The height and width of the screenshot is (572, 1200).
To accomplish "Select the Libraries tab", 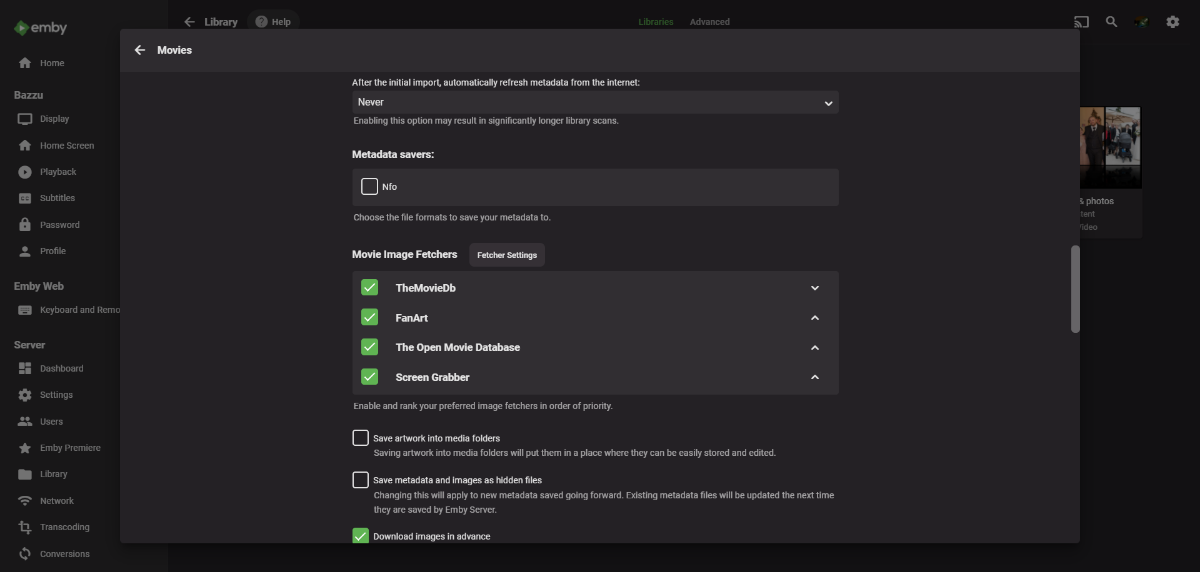I will [656, 22].
